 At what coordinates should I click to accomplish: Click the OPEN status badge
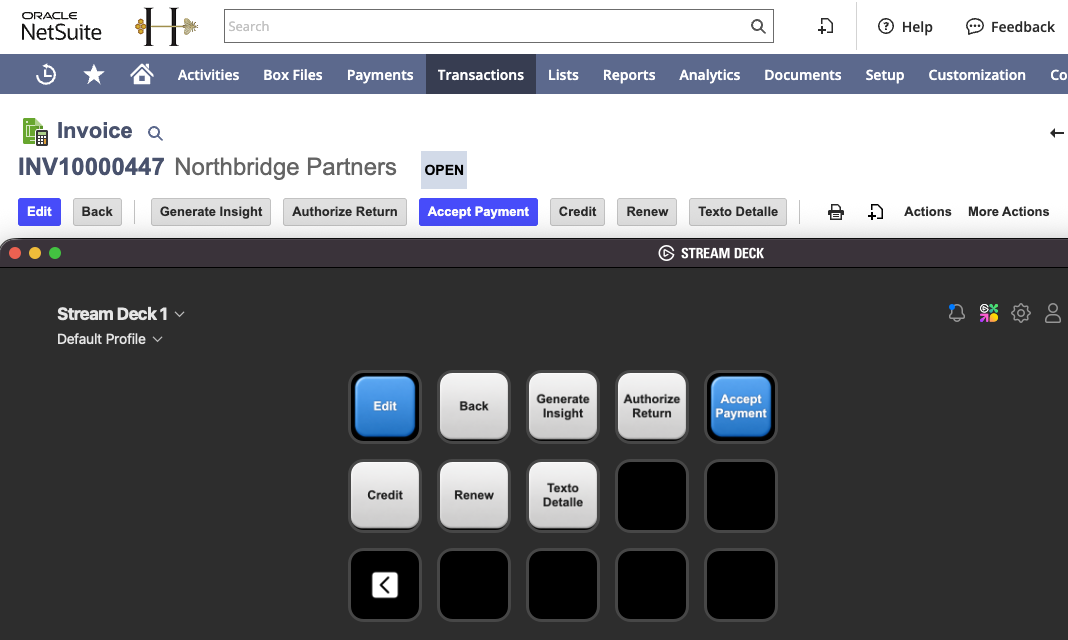pyautogui.click(x=444, y=170)
